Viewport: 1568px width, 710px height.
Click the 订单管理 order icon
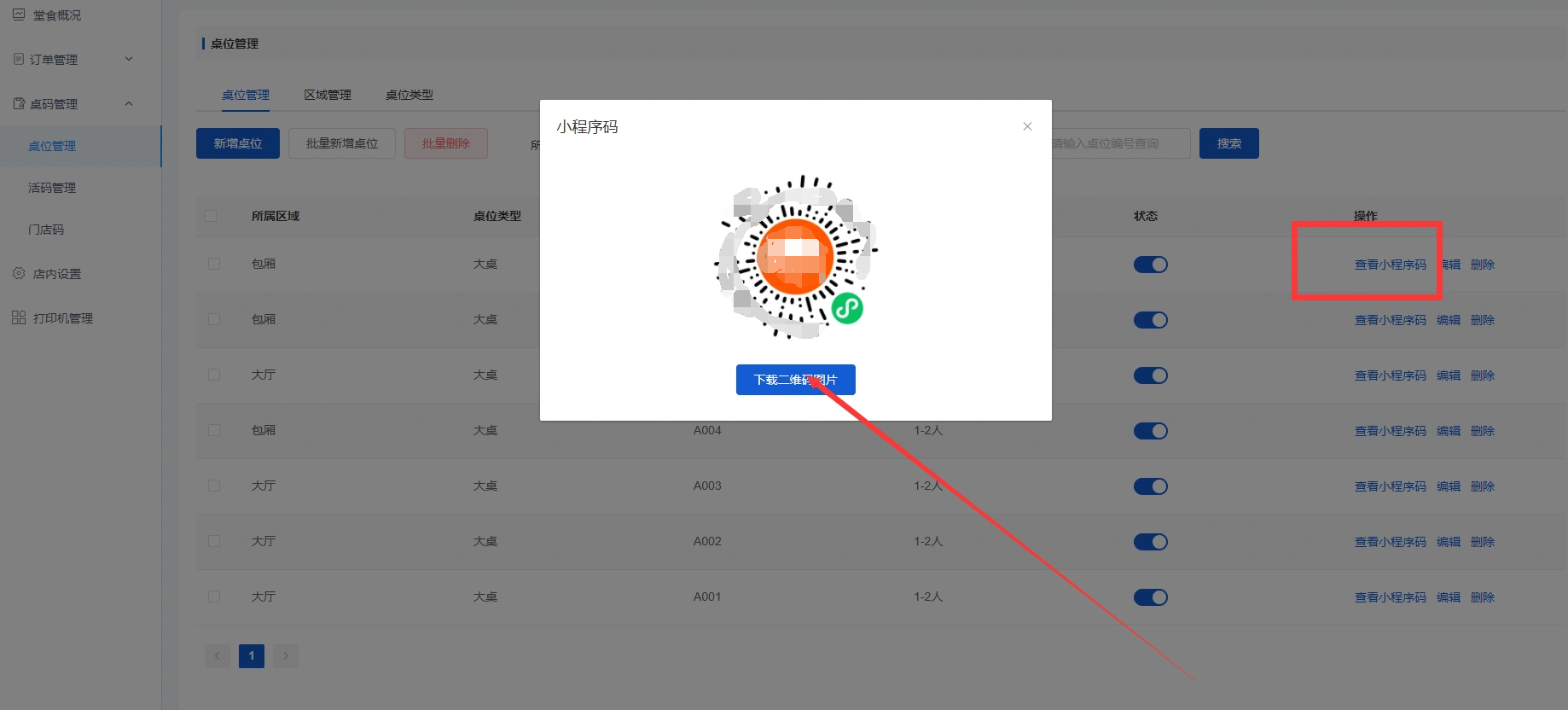(19, 59)
